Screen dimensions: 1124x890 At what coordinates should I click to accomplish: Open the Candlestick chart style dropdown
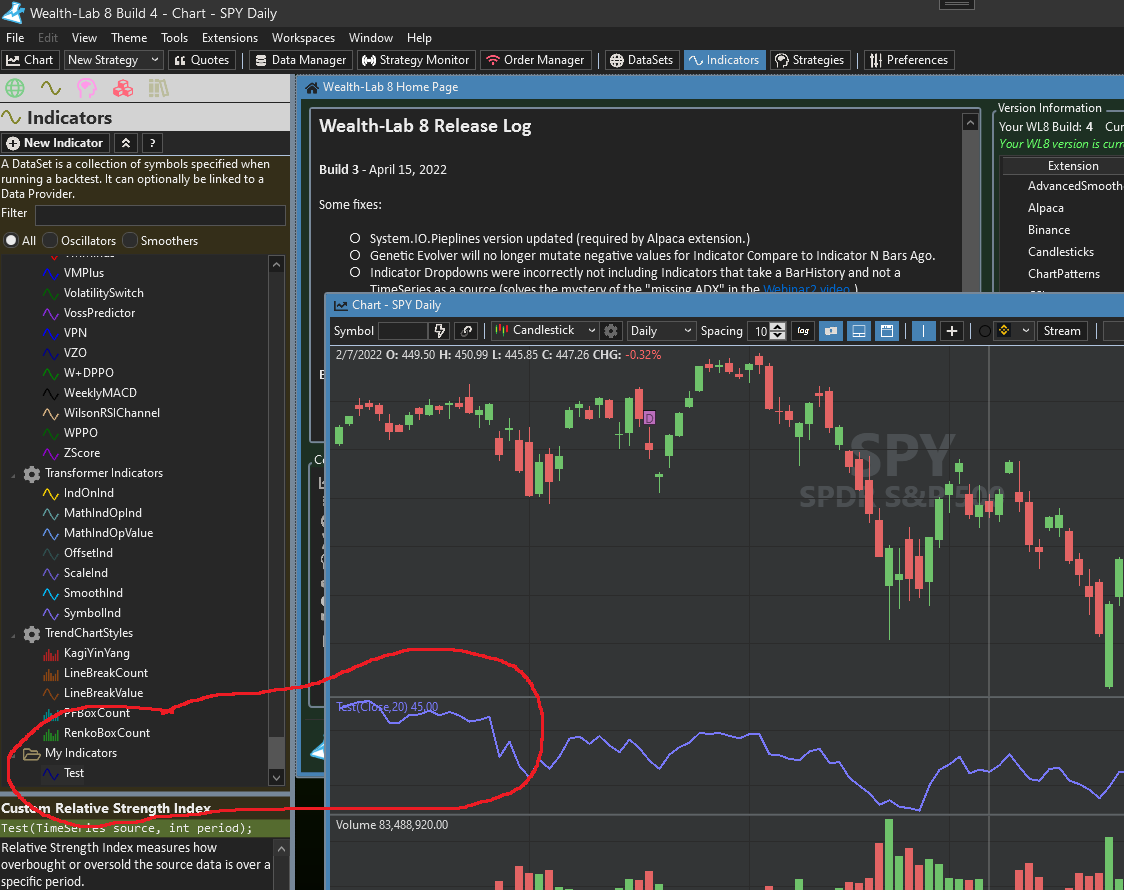pos(546,331)
